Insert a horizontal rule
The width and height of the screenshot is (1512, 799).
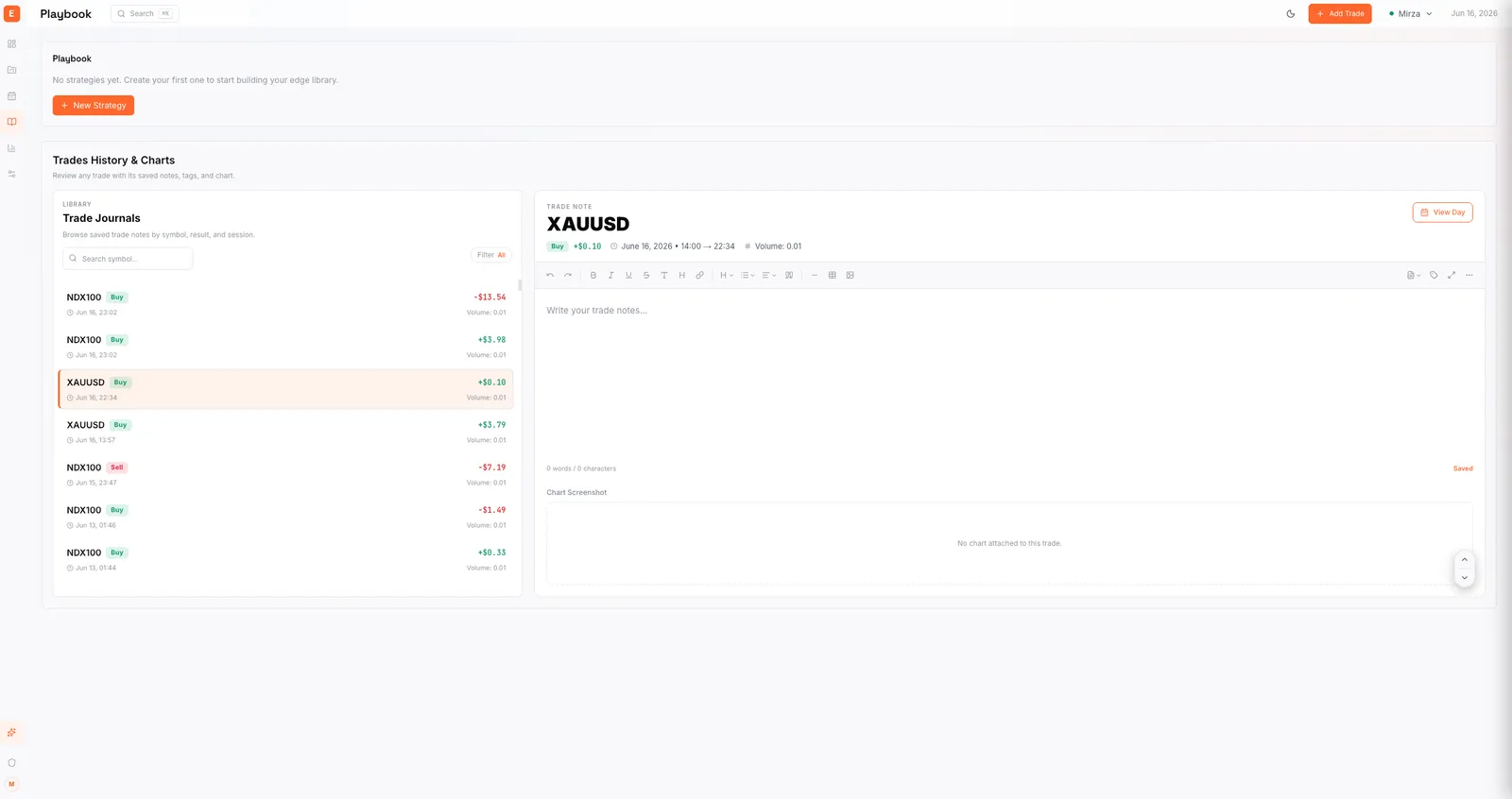tap(815, 276)
